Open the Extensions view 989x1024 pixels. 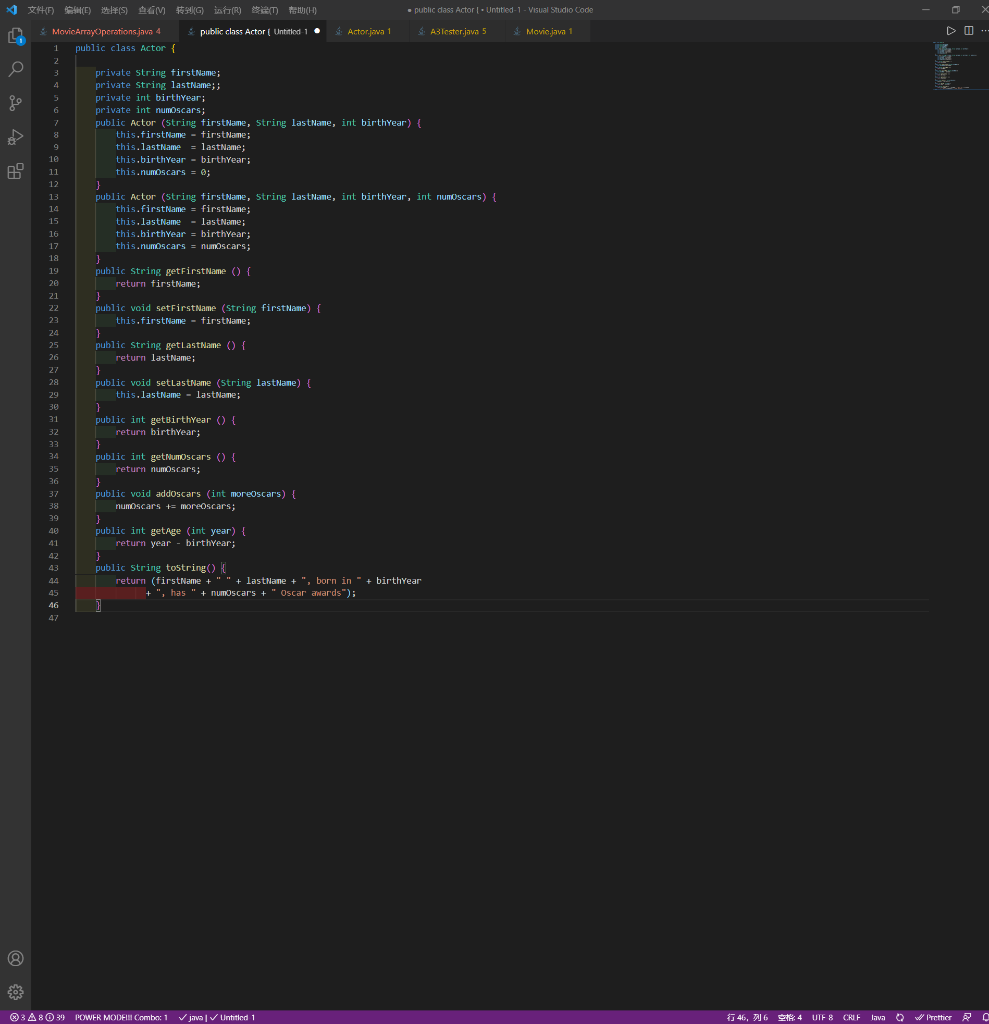pos(15,171)
